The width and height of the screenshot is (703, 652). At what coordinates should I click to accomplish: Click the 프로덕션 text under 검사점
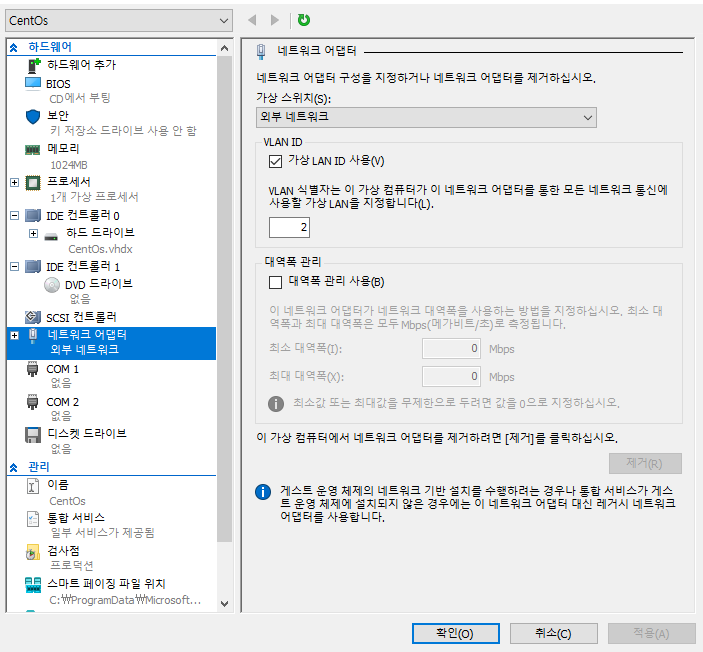pos(72,565)
